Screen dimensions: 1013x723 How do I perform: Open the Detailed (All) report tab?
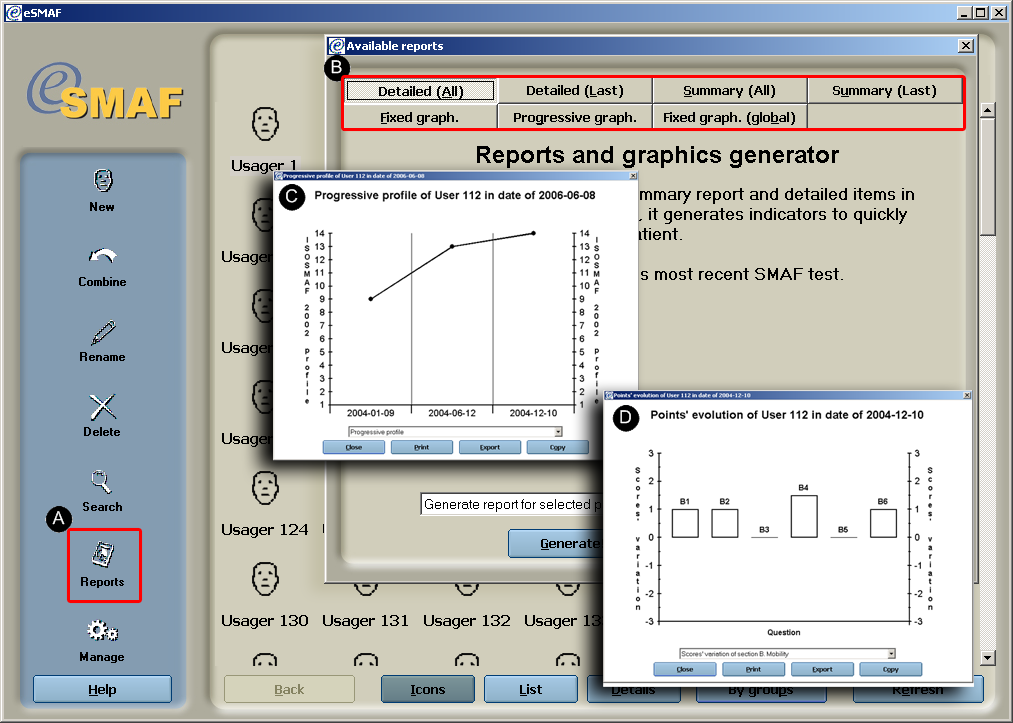(x=421, y=91)
